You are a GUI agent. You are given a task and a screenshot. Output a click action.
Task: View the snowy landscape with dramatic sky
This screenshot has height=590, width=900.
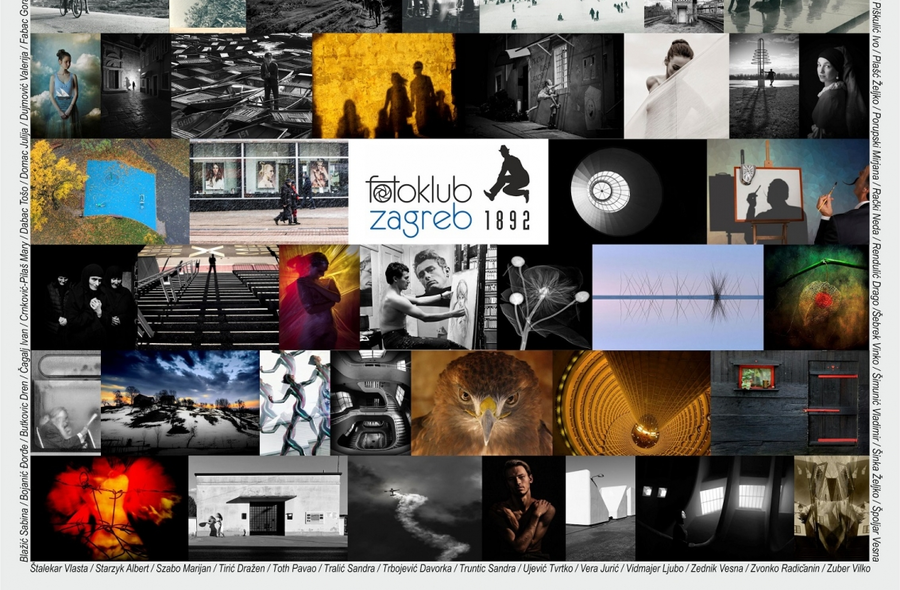tap(180, 403)
